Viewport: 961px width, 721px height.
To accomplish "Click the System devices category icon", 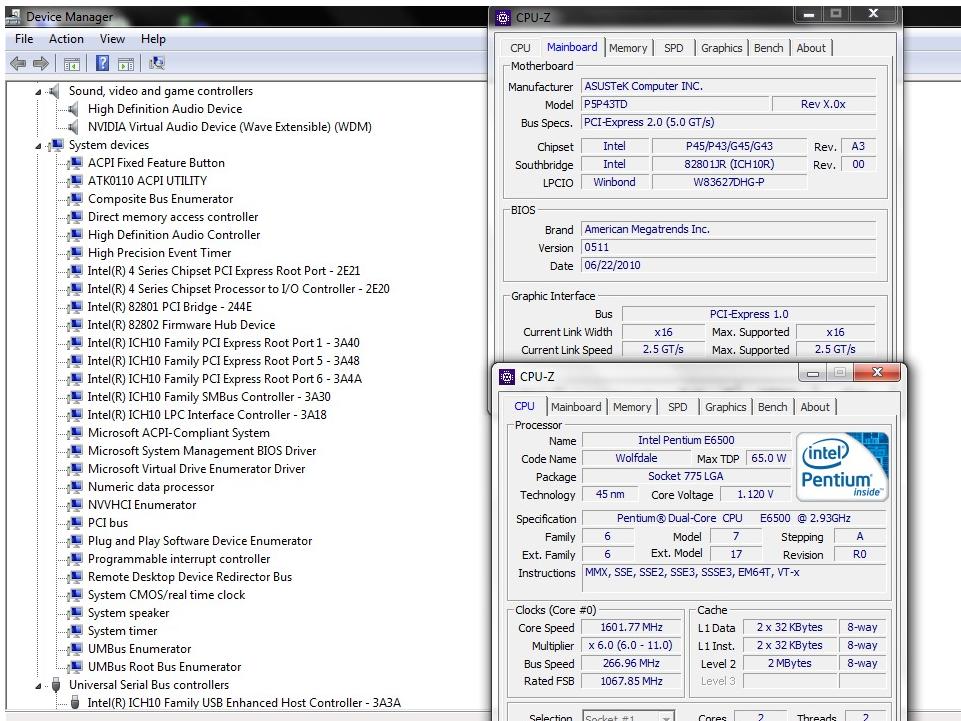I will click(x=56, y=145).
